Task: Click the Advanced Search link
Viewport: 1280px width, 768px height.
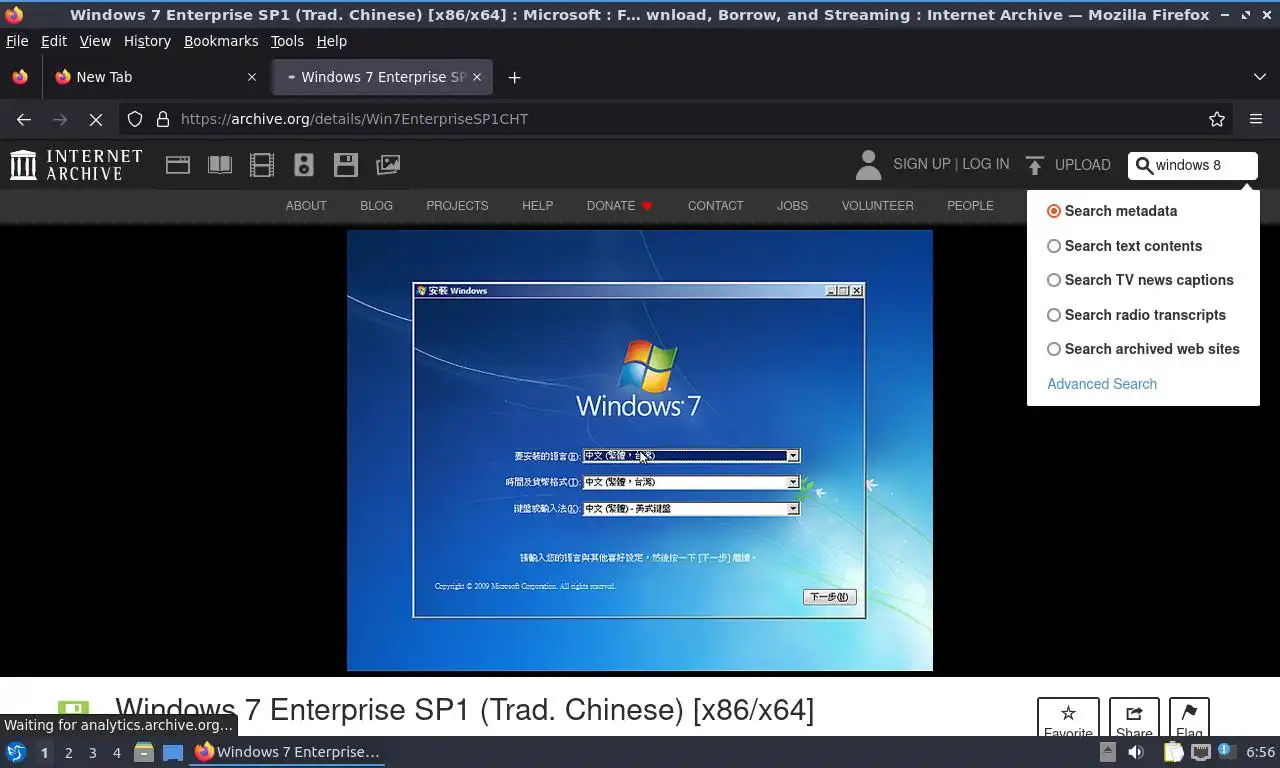Action: tap(1102, 384)
